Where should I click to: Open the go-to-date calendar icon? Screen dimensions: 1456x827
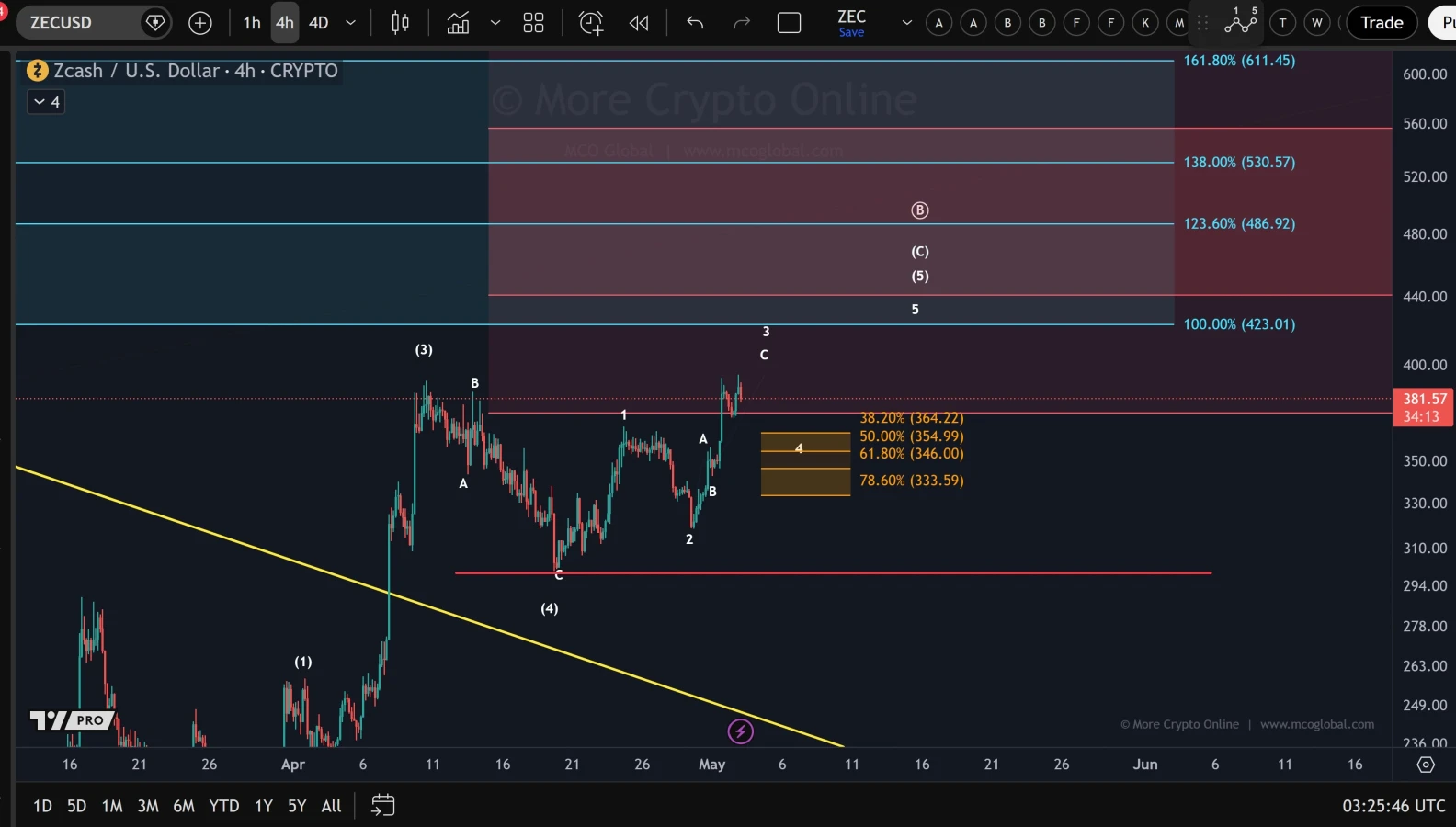[382, 806]
